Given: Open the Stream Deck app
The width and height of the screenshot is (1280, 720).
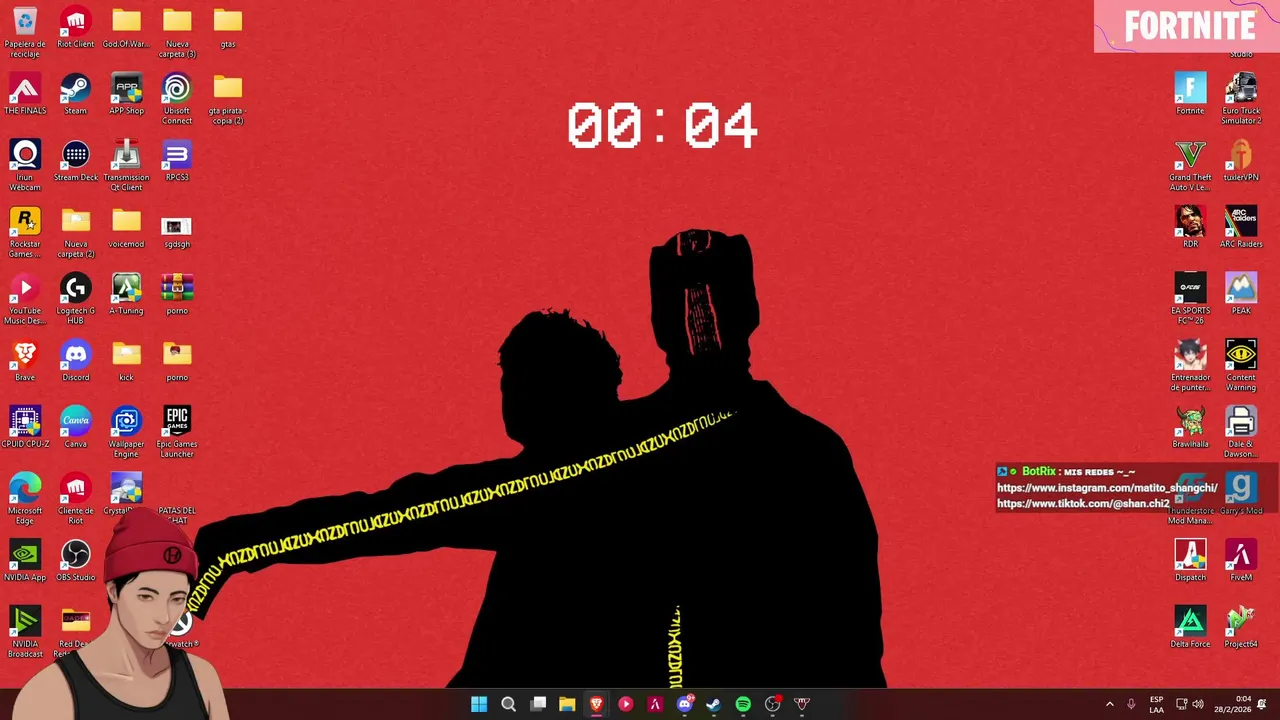Looking at the screenshot, I should point(76,161).
